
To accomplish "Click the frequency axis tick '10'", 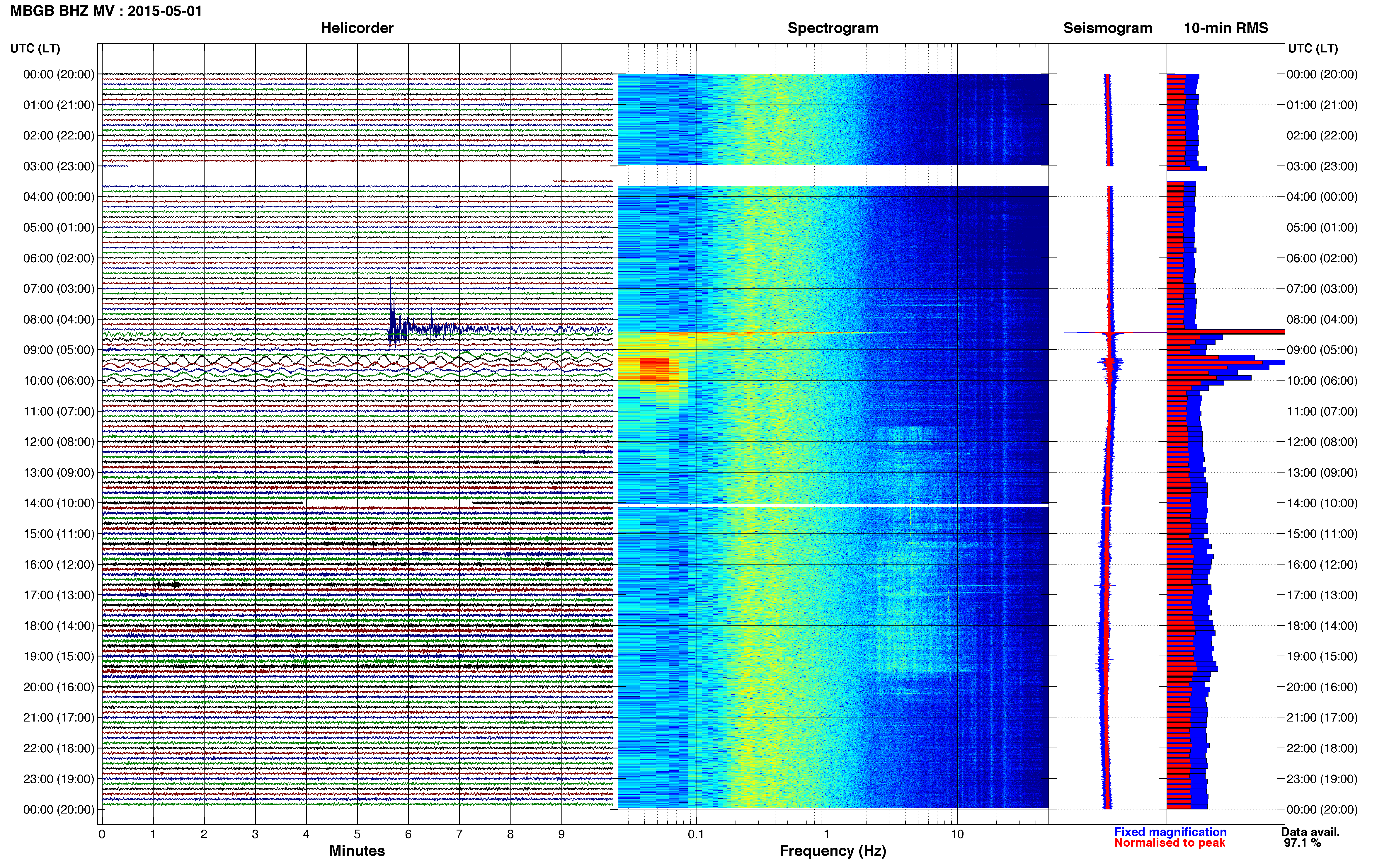I will coord(957,834).
